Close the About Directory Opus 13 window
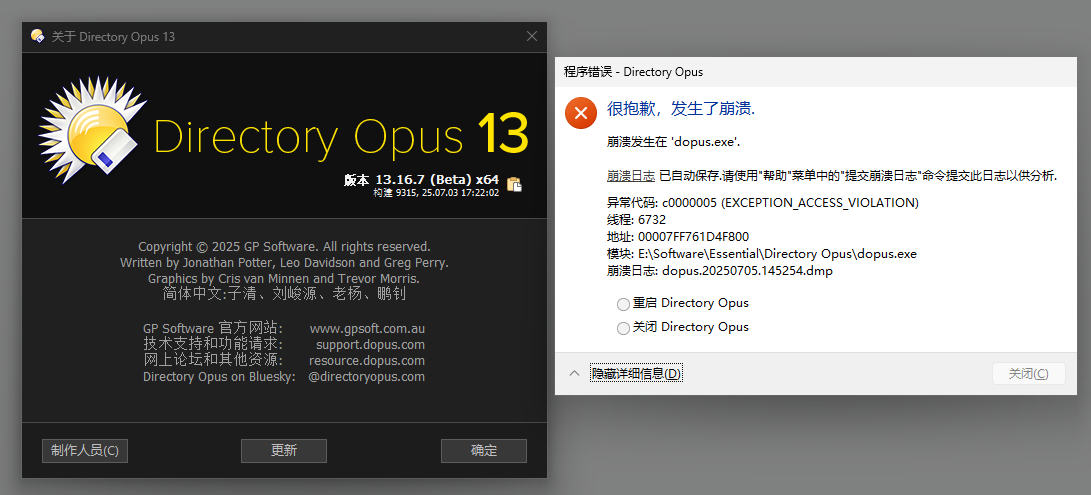This screenshot has height=495, width=1091. point(532,36)
